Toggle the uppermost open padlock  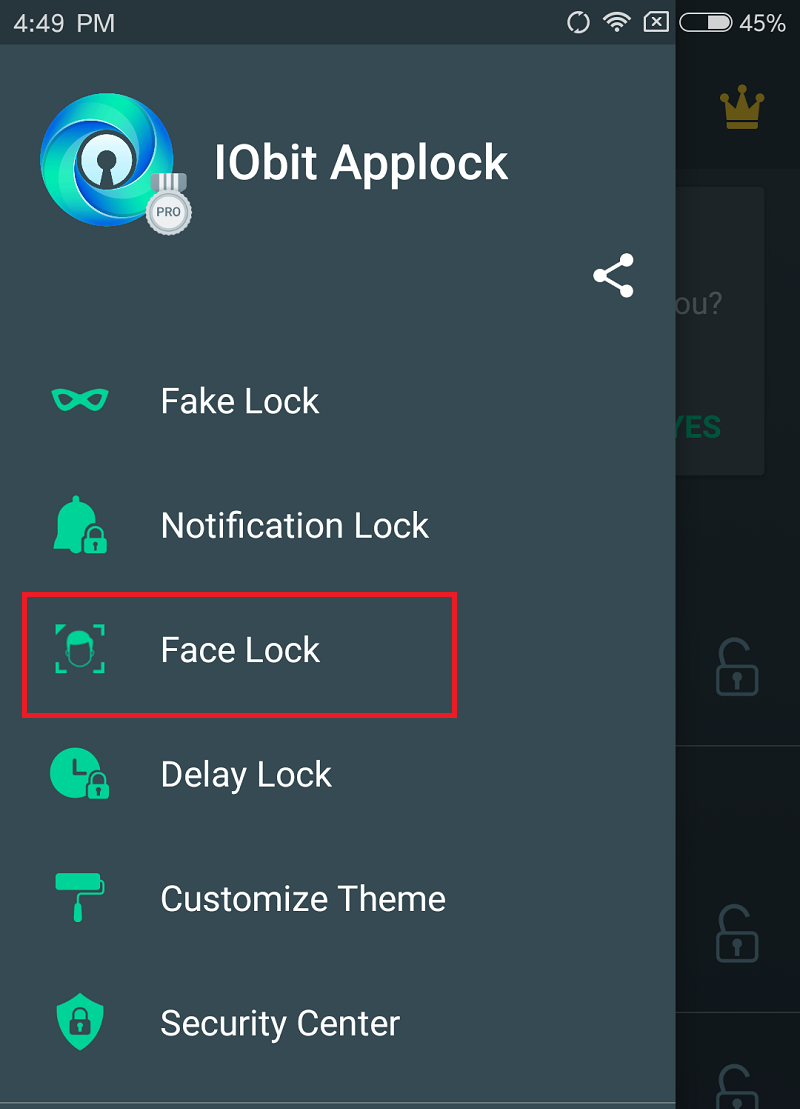click(x=737, y=667)
